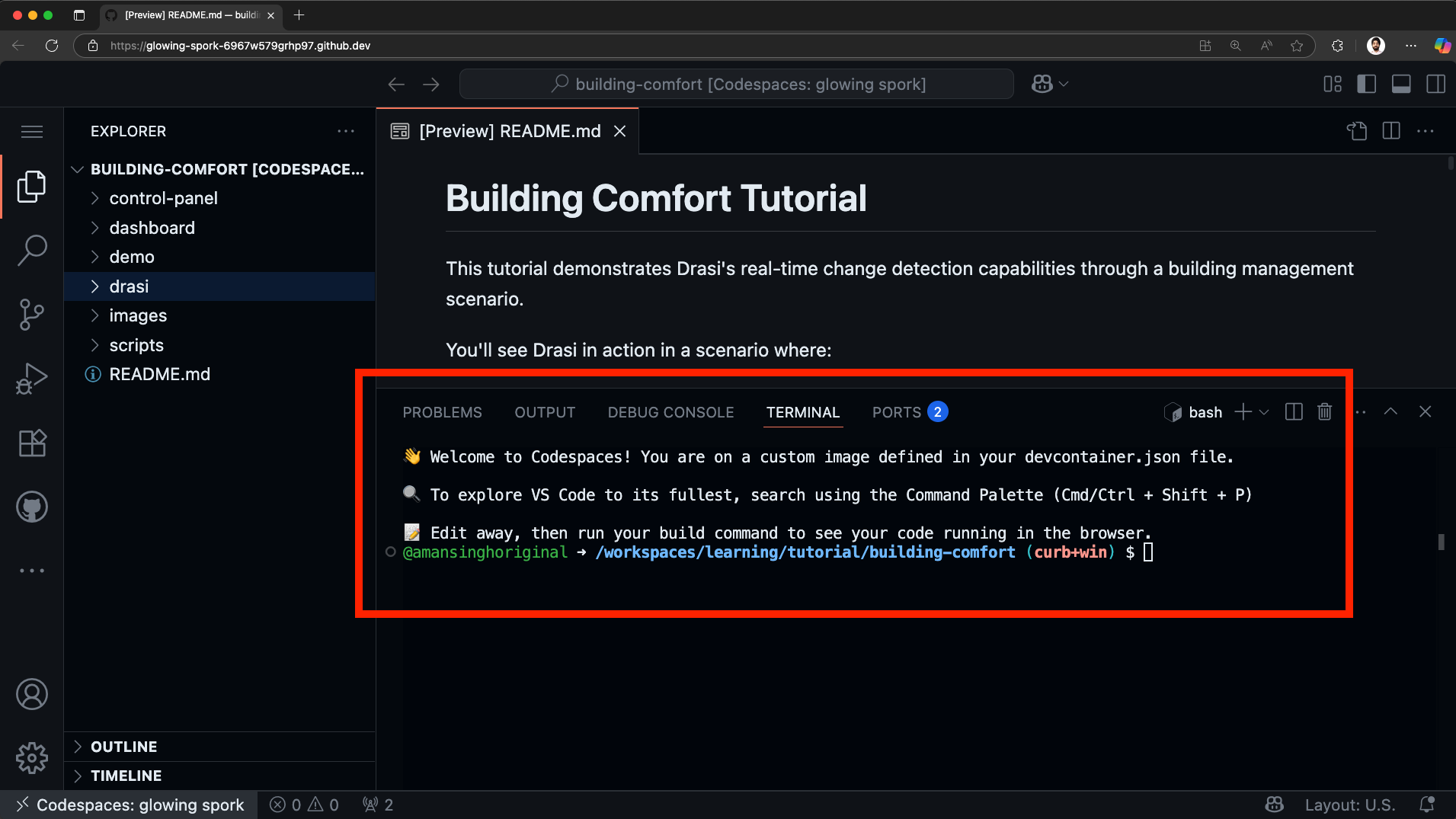Screen dimensions: 1456x819
Task: Toggle the primary sidebar visibility
Action: point(1367,84)
